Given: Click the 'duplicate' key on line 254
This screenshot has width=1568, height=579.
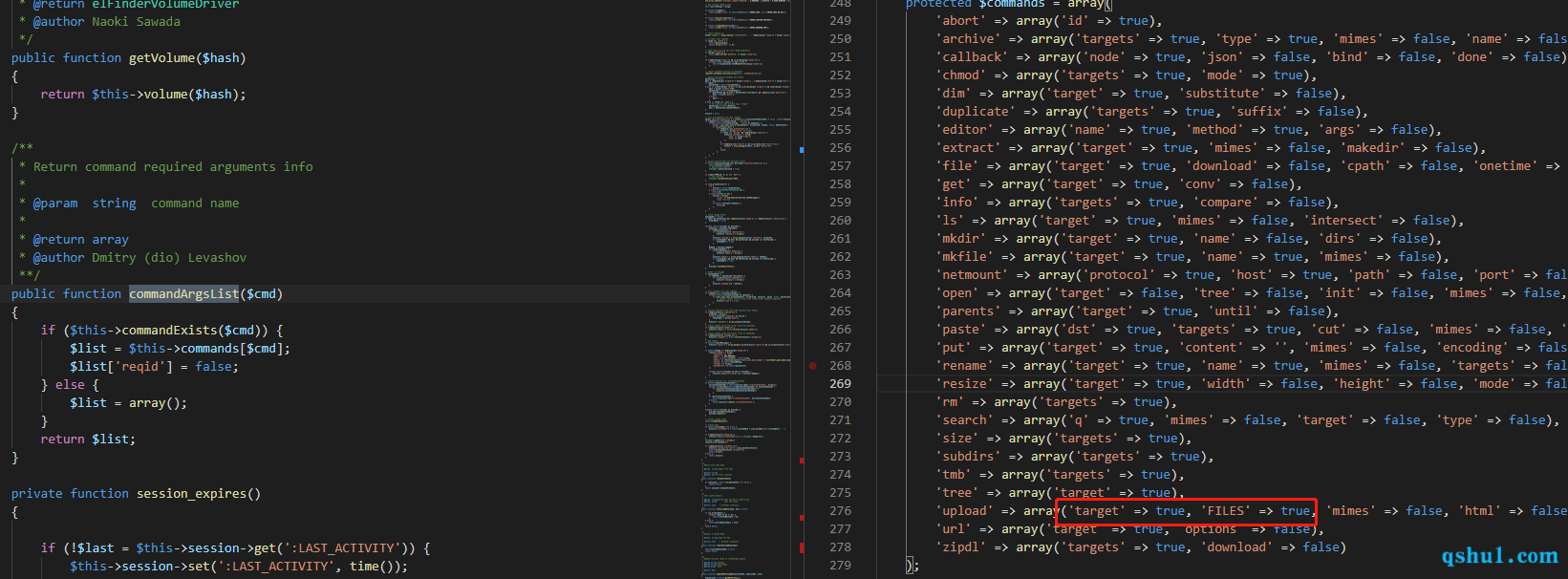Looking at the screenshot, I should point(976,112).
